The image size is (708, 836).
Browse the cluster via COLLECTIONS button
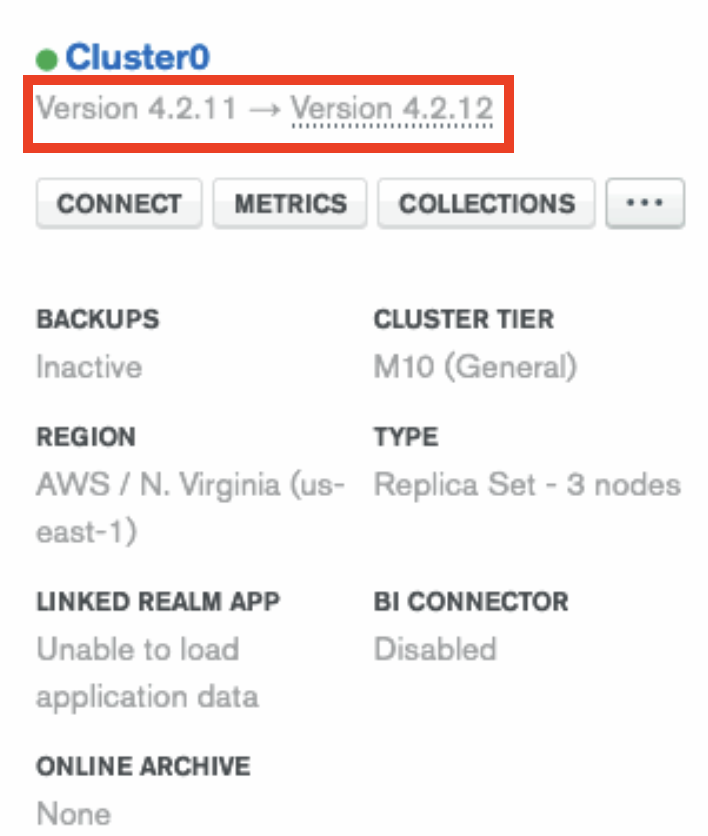[x=486, y=204]
